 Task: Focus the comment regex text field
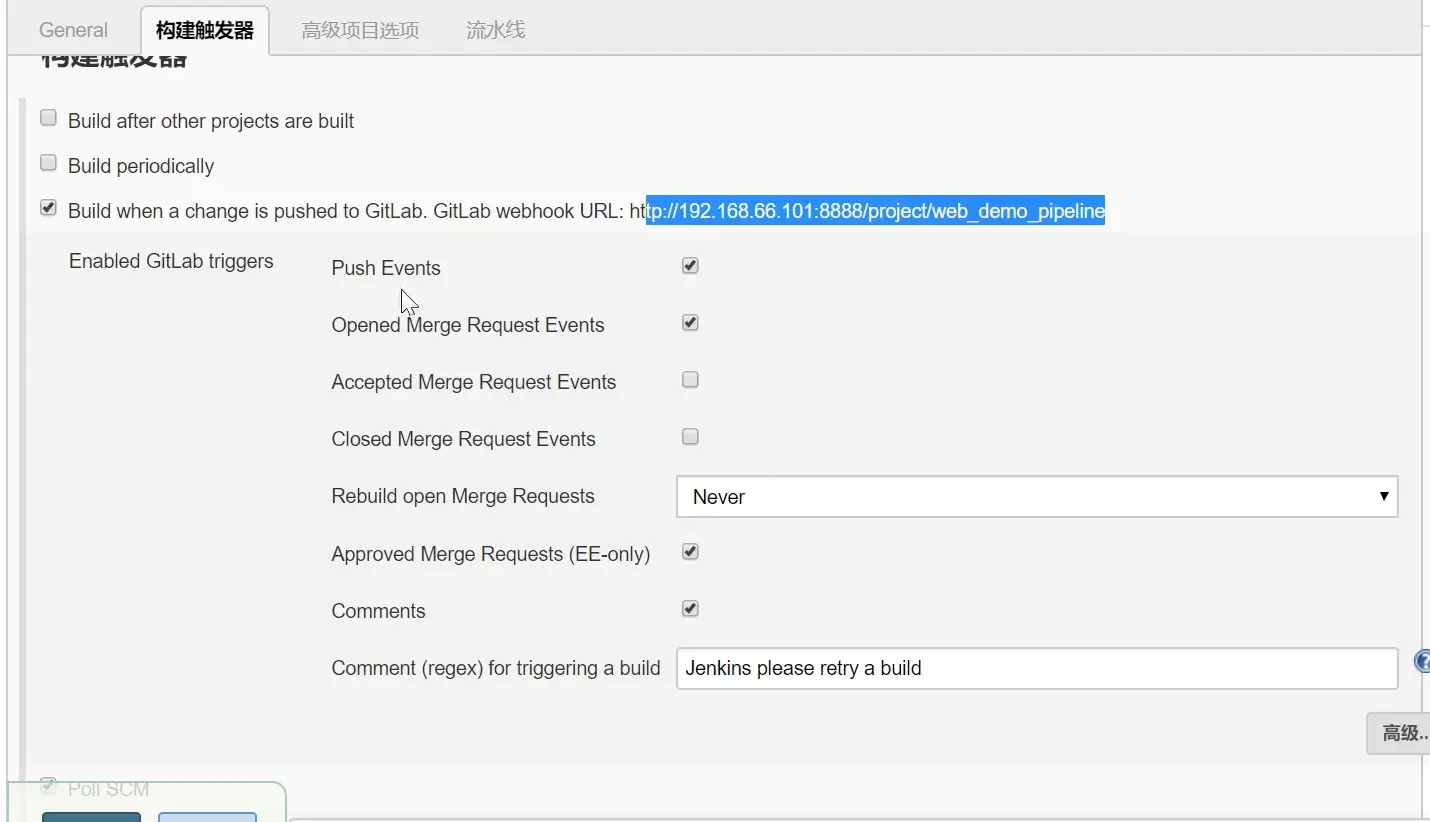pos(1036,669)
